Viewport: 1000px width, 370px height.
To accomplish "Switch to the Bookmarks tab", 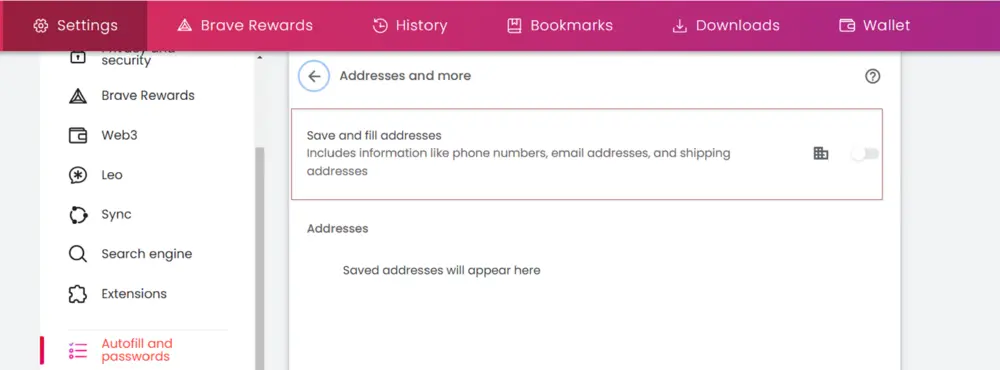I will tap(560, 26).
